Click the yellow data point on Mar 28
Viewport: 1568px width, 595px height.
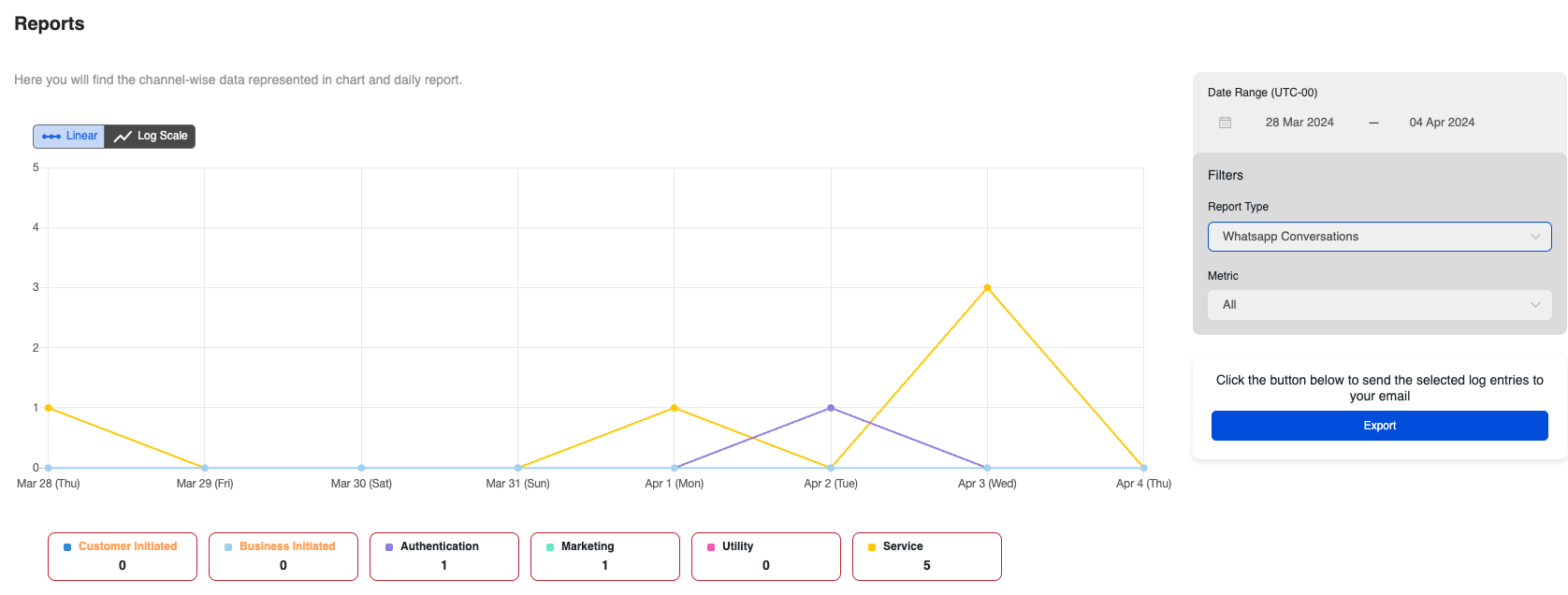[x=49, y=408]
